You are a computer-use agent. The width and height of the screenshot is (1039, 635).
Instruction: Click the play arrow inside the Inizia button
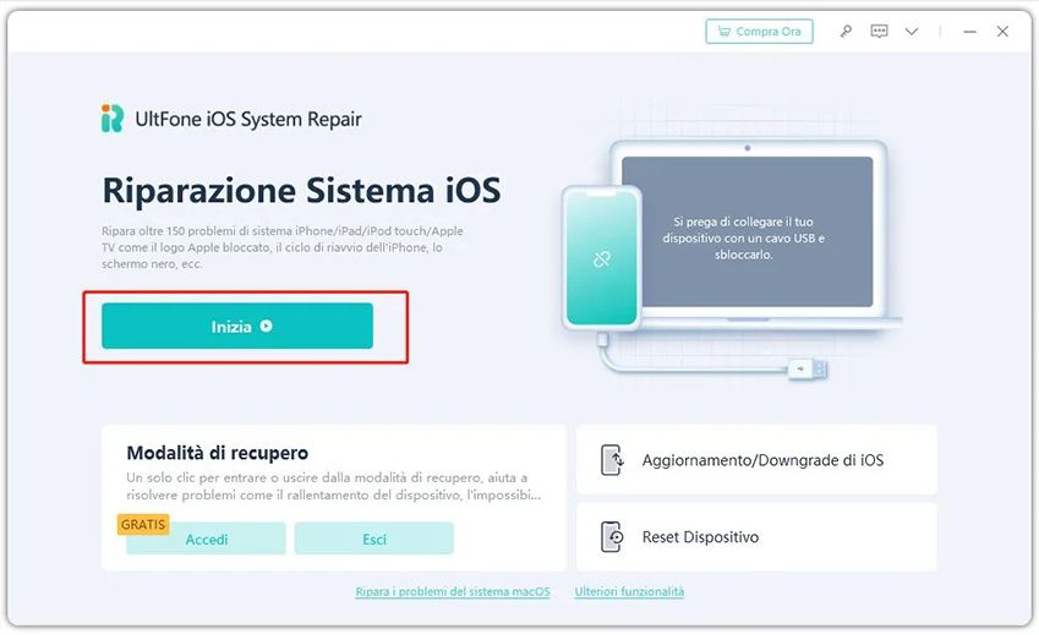click(266, 326)
